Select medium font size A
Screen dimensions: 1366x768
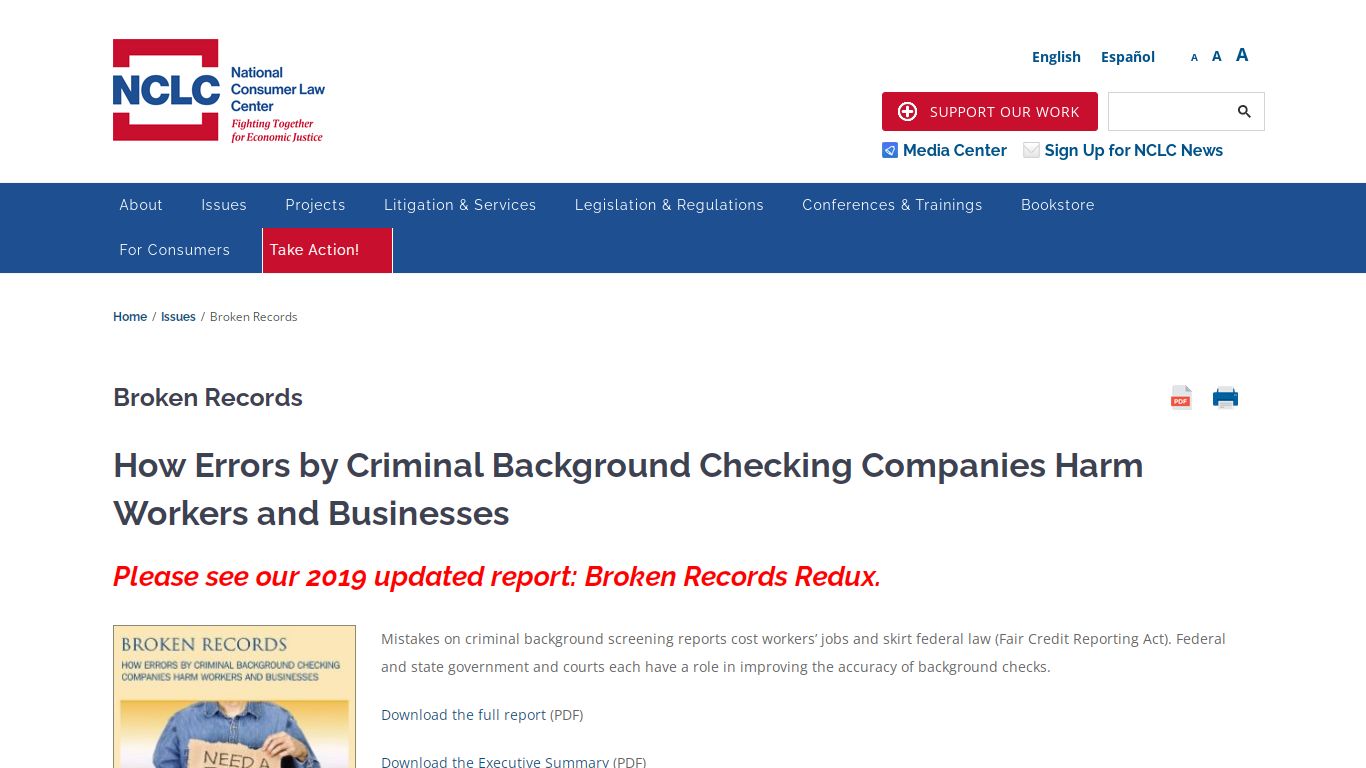[x=1217, y=56]
